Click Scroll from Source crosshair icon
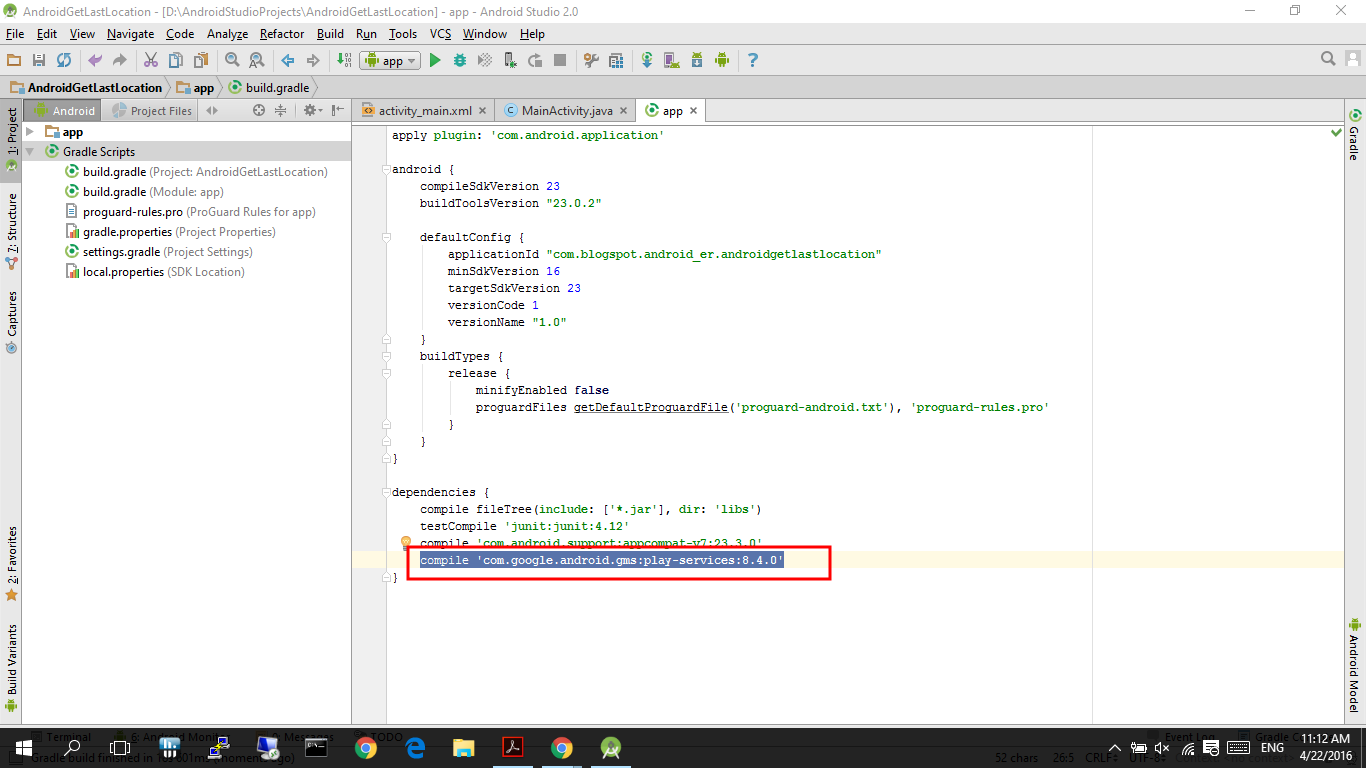The height and width of the screenshot is (768, 1366). click(258, 110)
